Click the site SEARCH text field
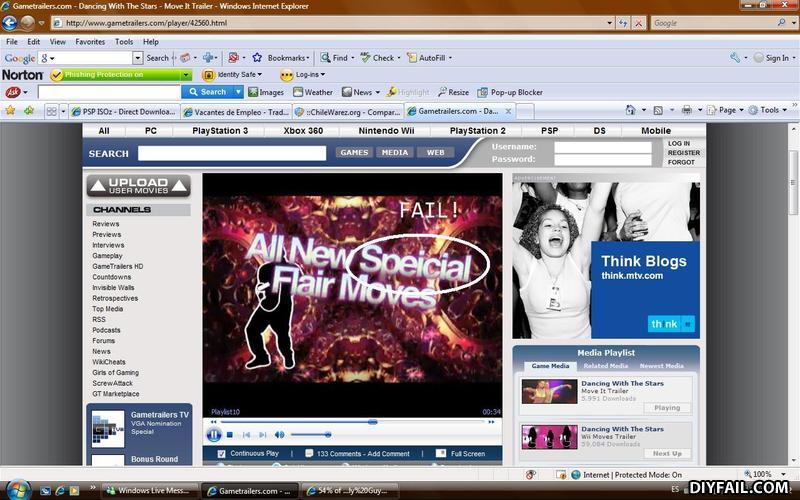The width and height of the screenshot is (800, 500). pos(232,153)
